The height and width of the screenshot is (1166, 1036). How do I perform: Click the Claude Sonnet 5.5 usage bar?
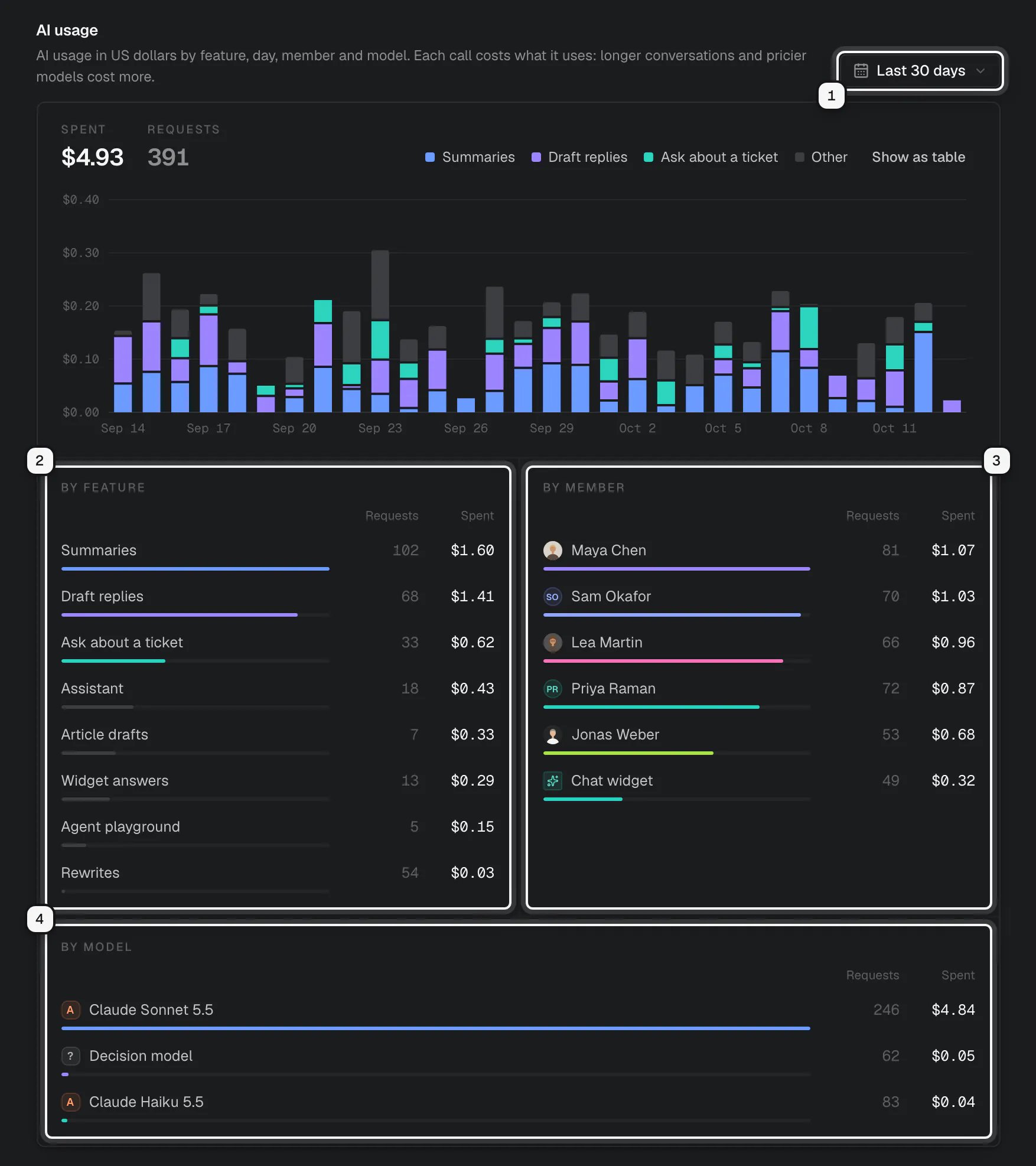click(x=436, y=1028)
